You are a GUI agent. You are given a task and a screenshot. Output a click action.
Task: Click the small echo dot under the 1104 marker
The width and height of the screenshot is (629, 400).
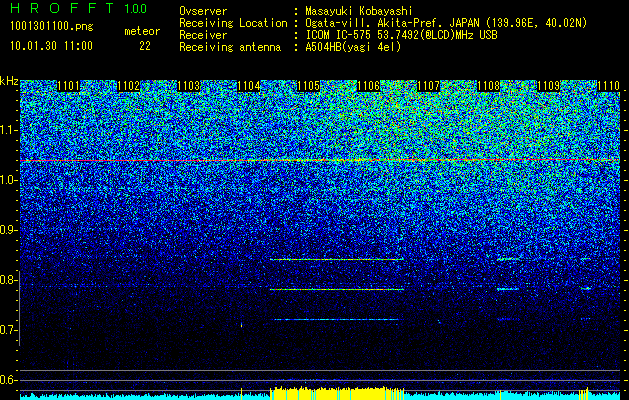coord(241,325)
